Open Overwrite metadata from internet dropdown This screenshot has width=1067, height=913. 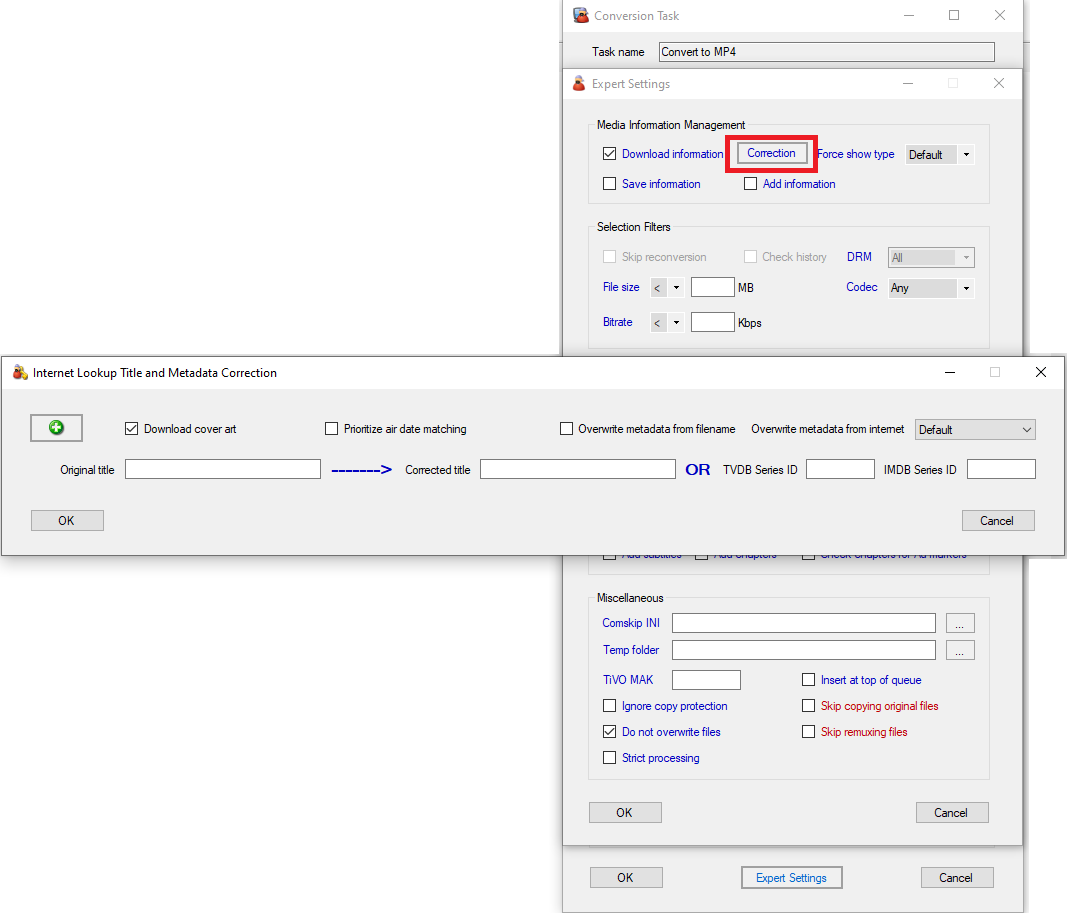coord(975,429)
